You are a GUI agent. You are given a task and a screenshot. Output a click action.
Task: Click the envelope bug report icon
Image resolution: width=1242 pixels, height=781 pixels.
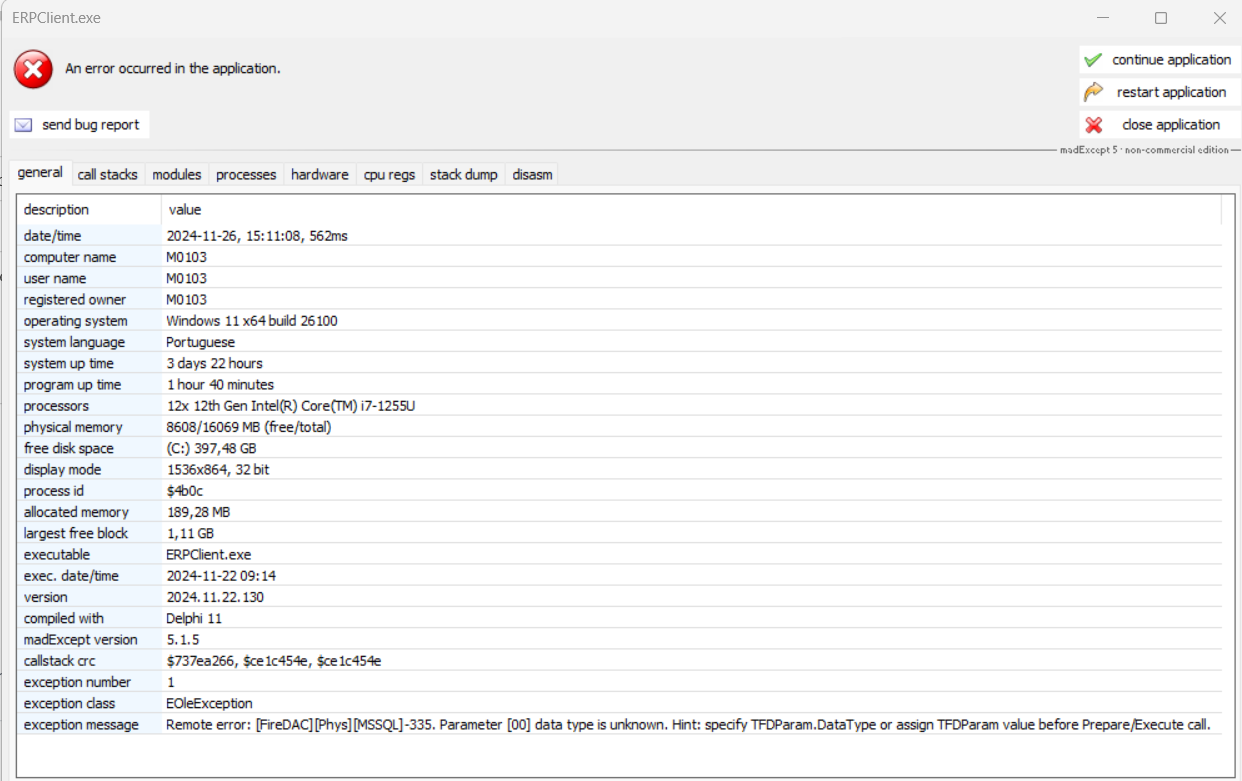24,125
